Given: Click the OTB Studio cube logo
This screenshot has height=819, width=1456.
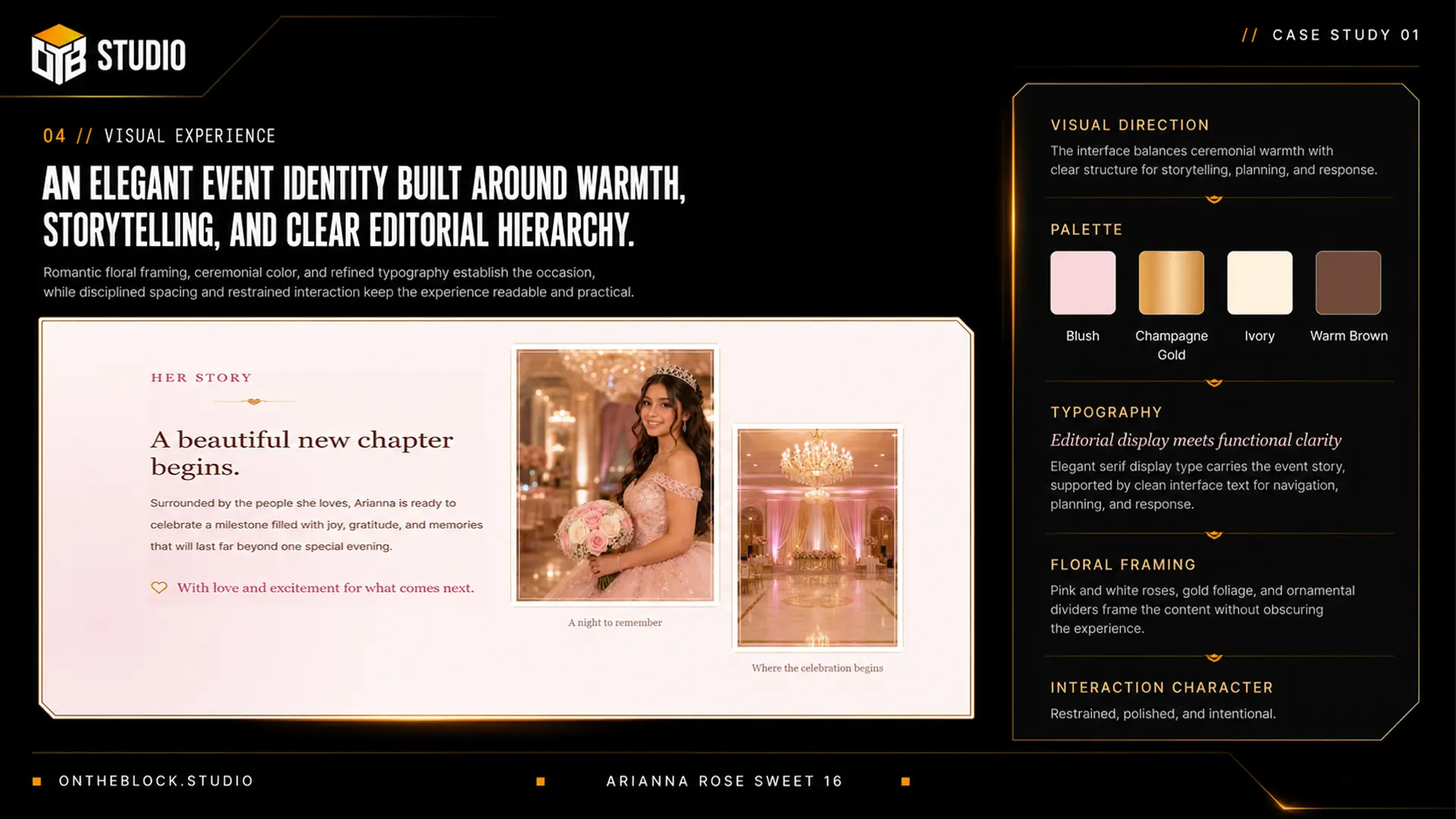Looking at the screenshot, I should pyautogui.click(x=59, y=55).
